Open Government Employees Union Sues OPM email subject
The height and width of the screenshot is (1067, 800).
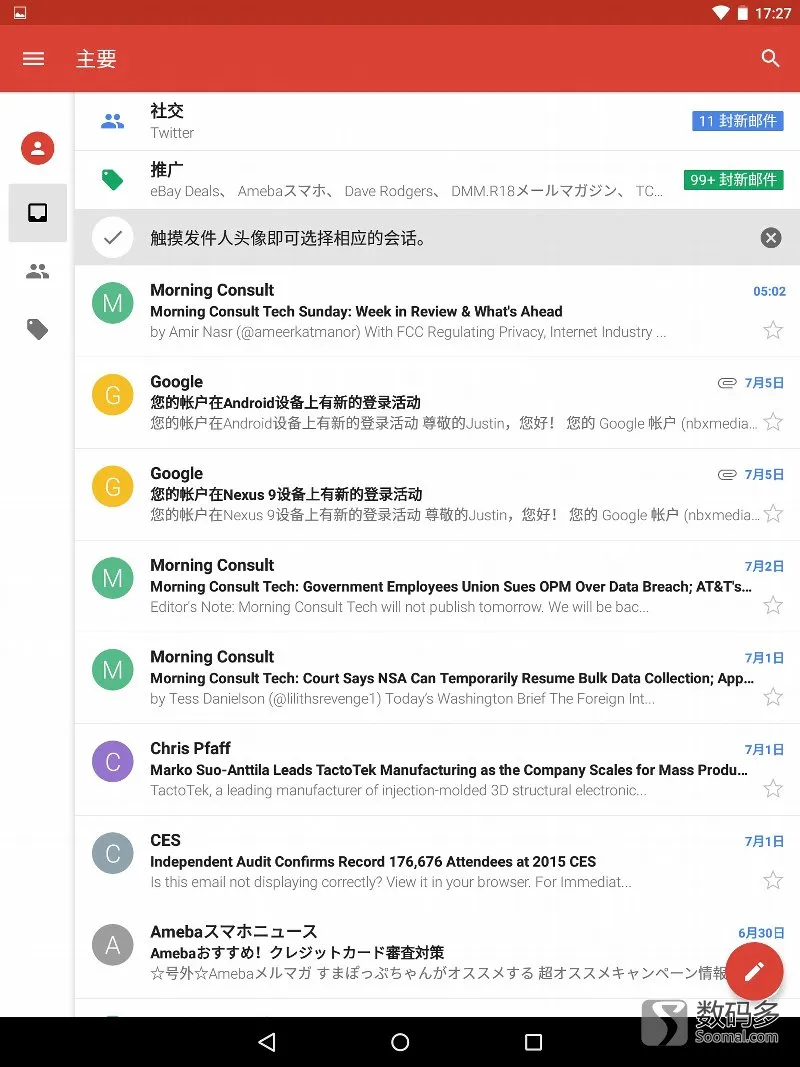coord(451,587)
